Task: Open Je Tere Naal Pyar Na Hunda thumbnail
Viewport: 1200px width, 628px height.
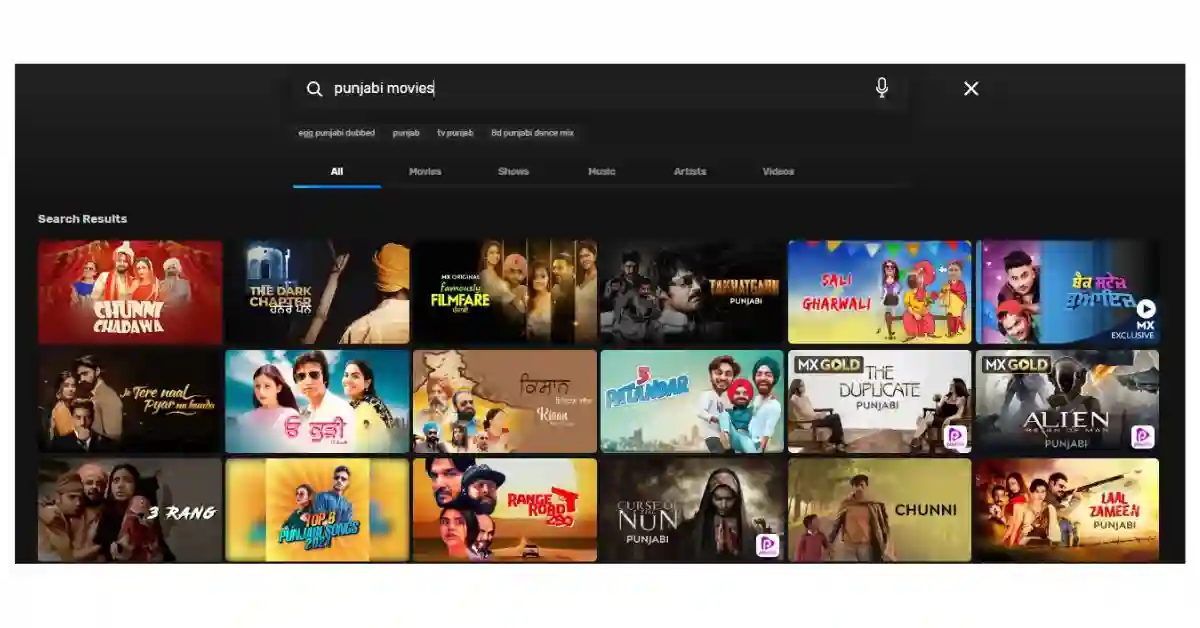Action: coord(130,401)
